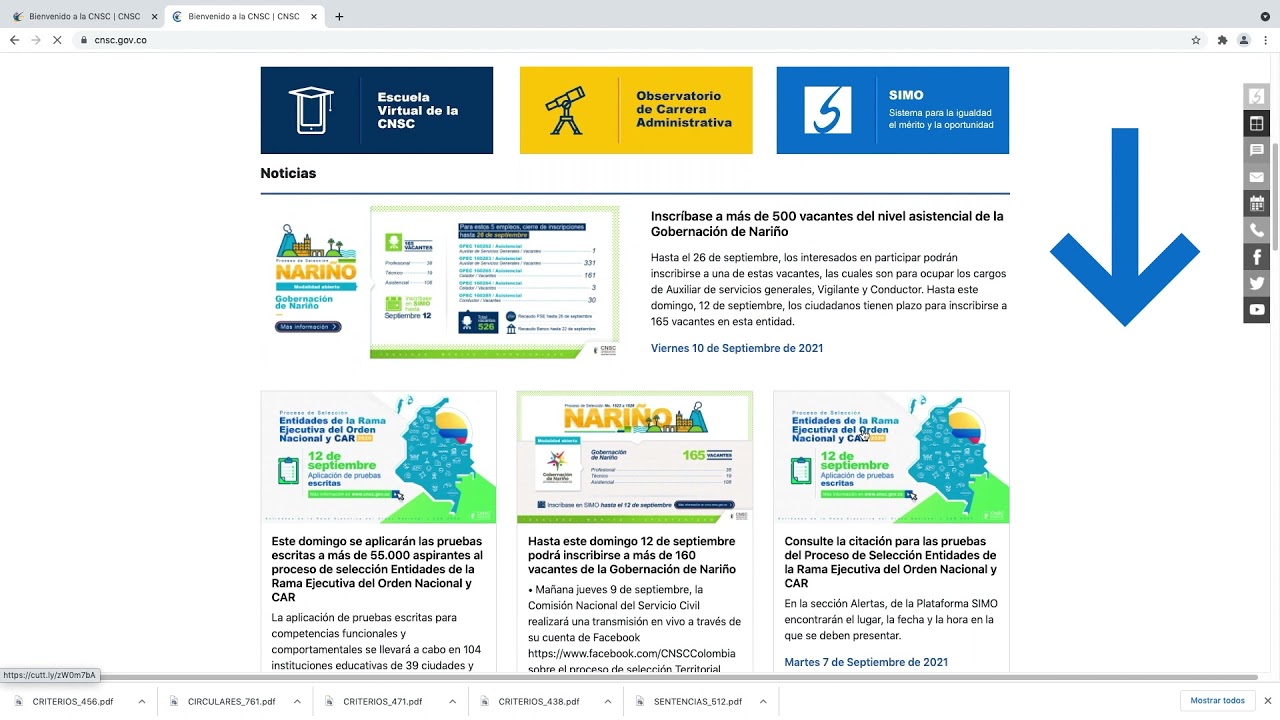Expand options for SENTENCIAS_512.pdf

click(763, 702)
